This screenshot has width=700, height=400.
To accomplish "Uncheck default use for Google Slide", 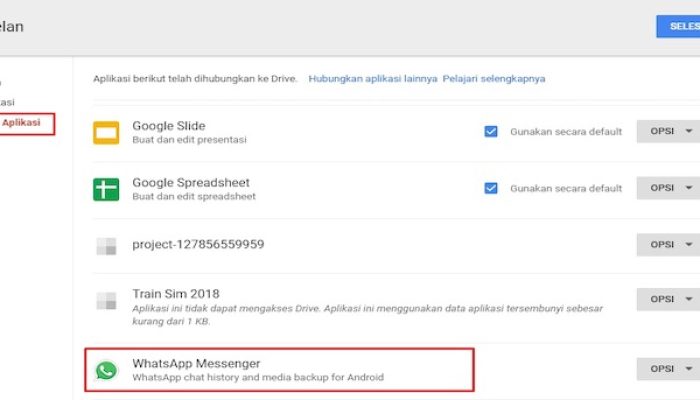I will [491, 131].
